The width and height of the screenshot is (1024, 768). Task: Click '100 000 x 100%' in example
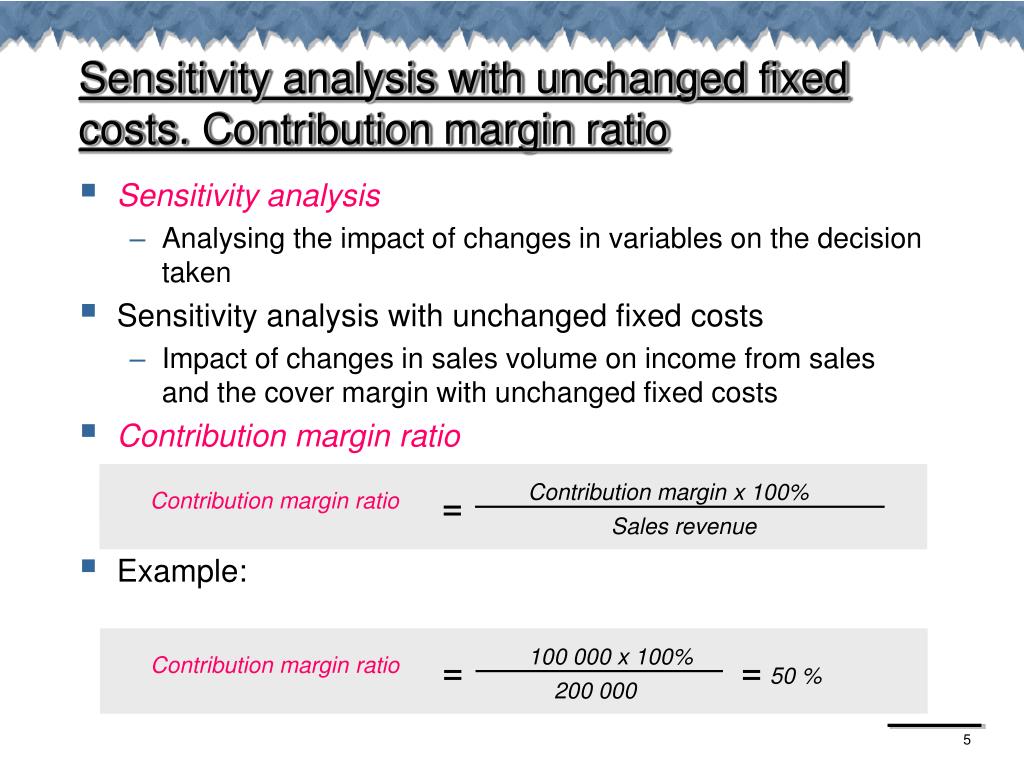click(611, 656)
